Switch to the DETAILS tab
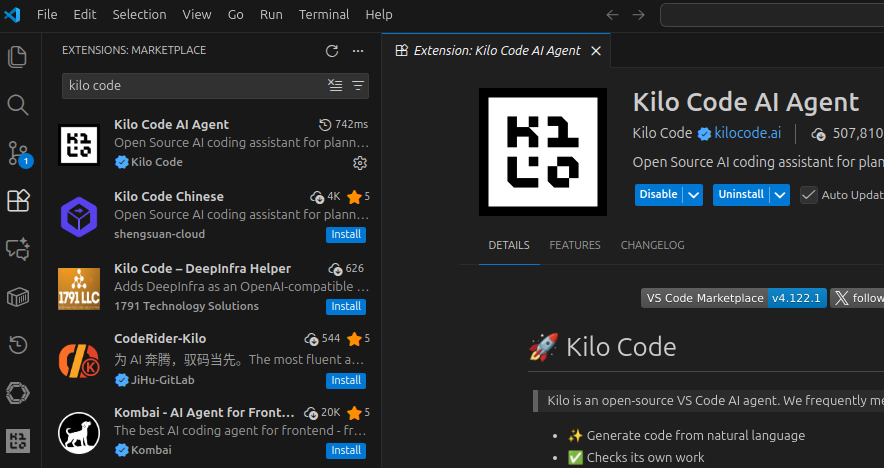Viewport: 884px width, 468px height. tap(509, 245)
